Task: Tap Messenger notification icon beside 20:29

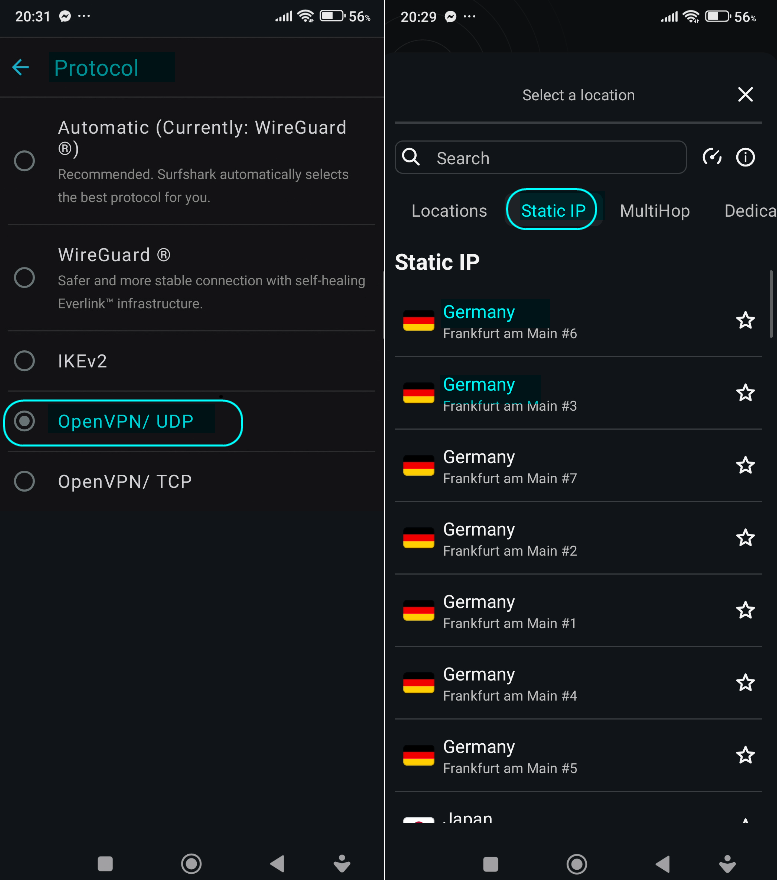Action: point(450,17)
